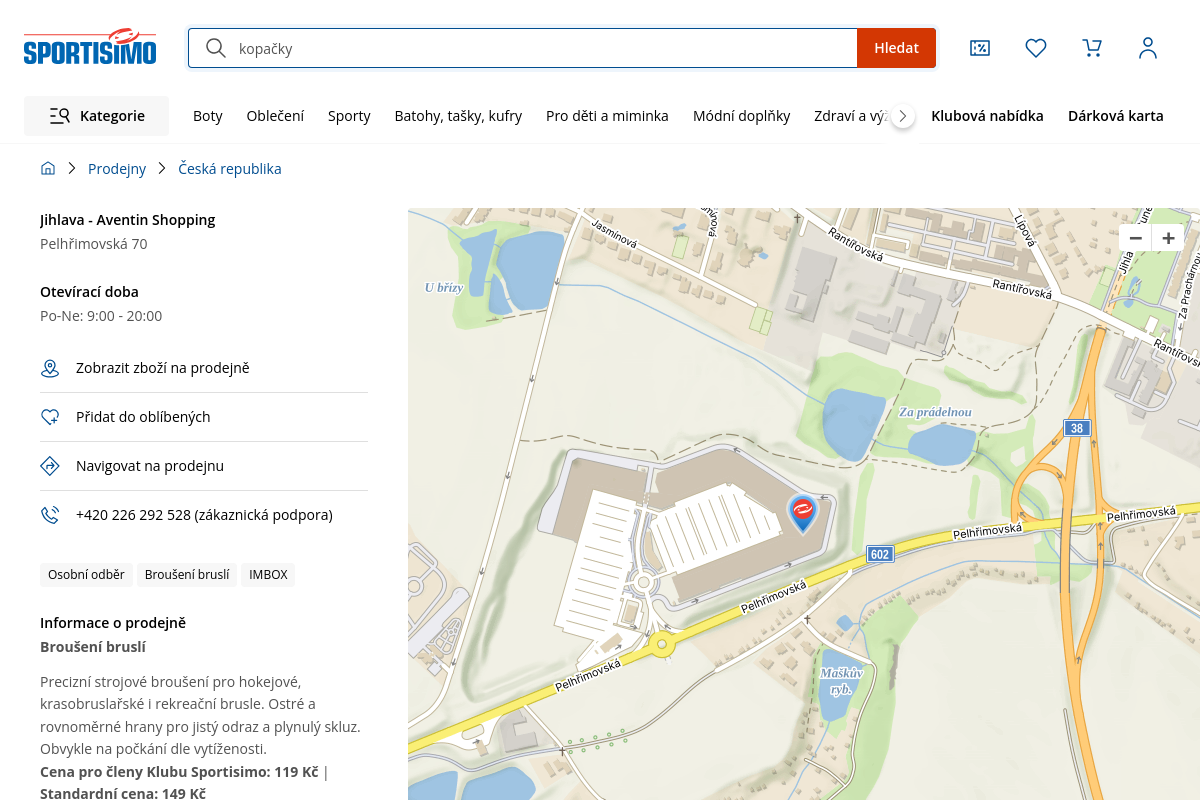1200x800 pixels.
Task: Open the discount coupon icon in header
Action: pos(980,48)
